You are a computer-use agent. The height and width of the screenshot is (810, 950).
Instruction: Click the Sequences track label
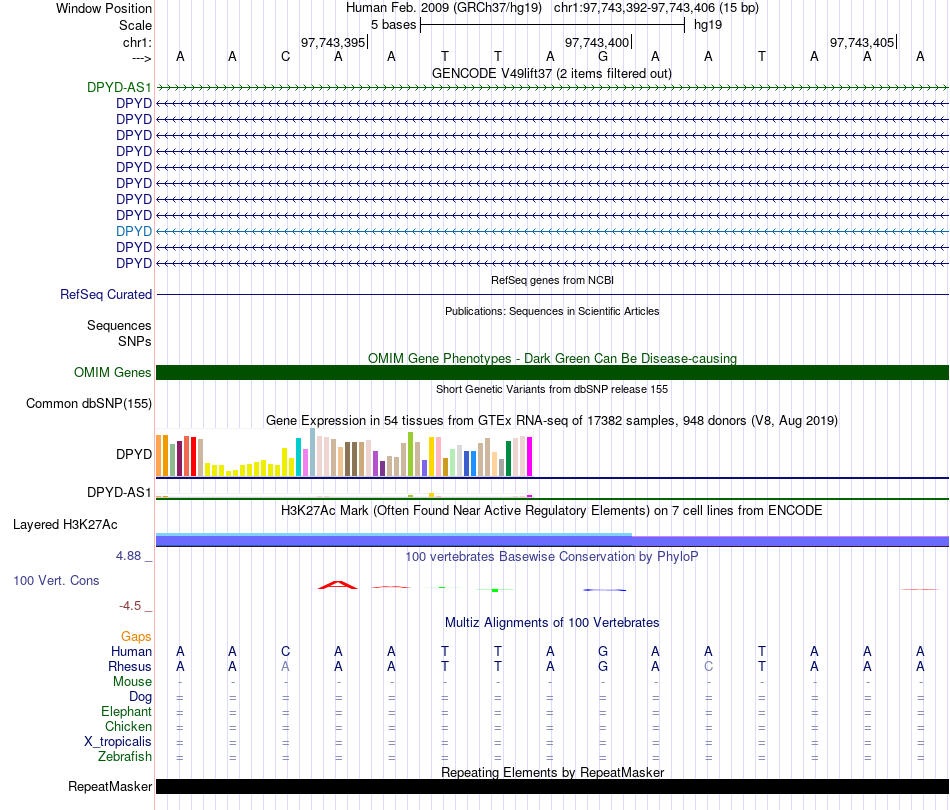119,325
